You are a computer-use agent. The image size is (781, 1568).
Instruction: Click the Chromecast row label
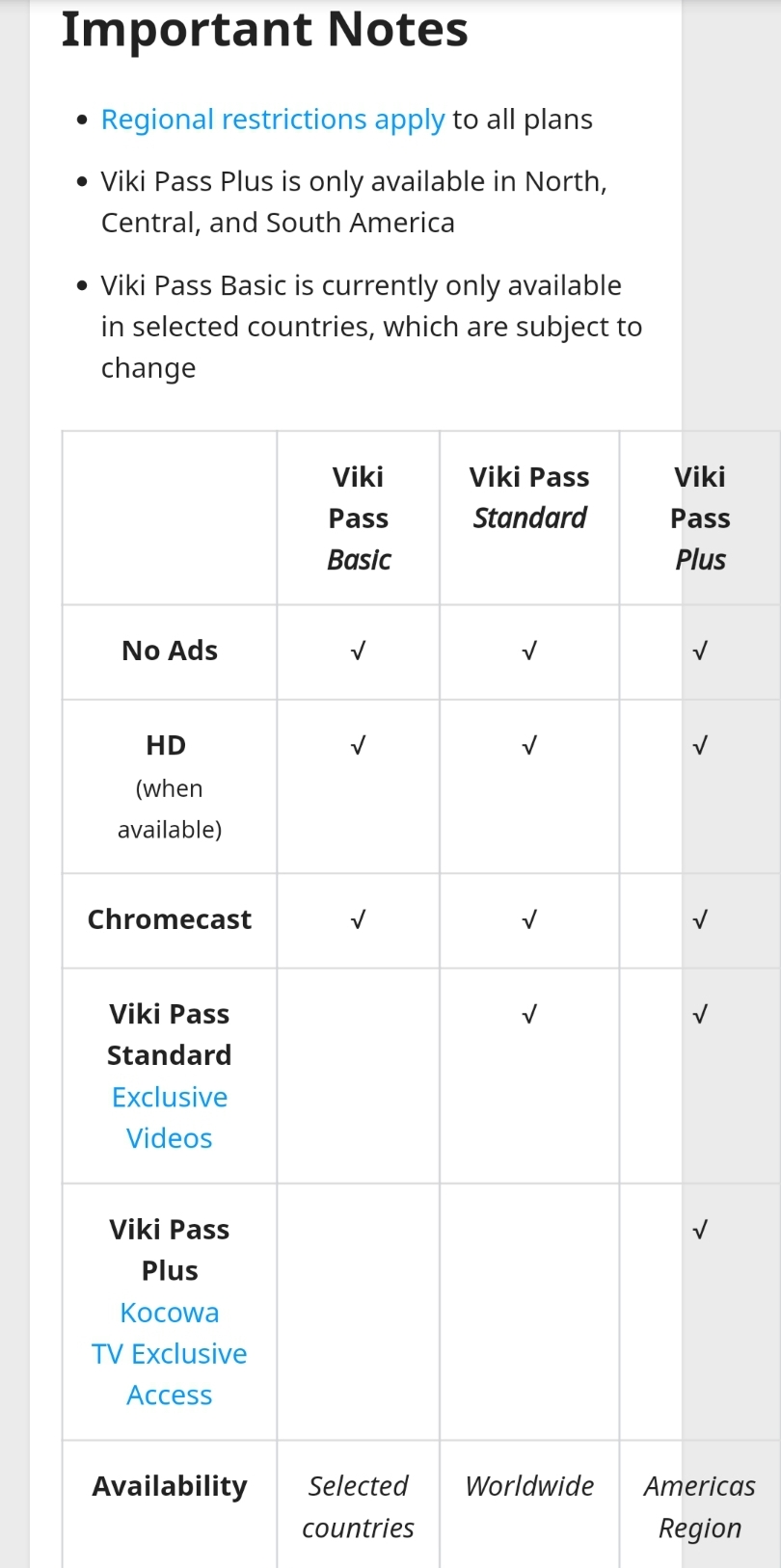tap(170, 920)
